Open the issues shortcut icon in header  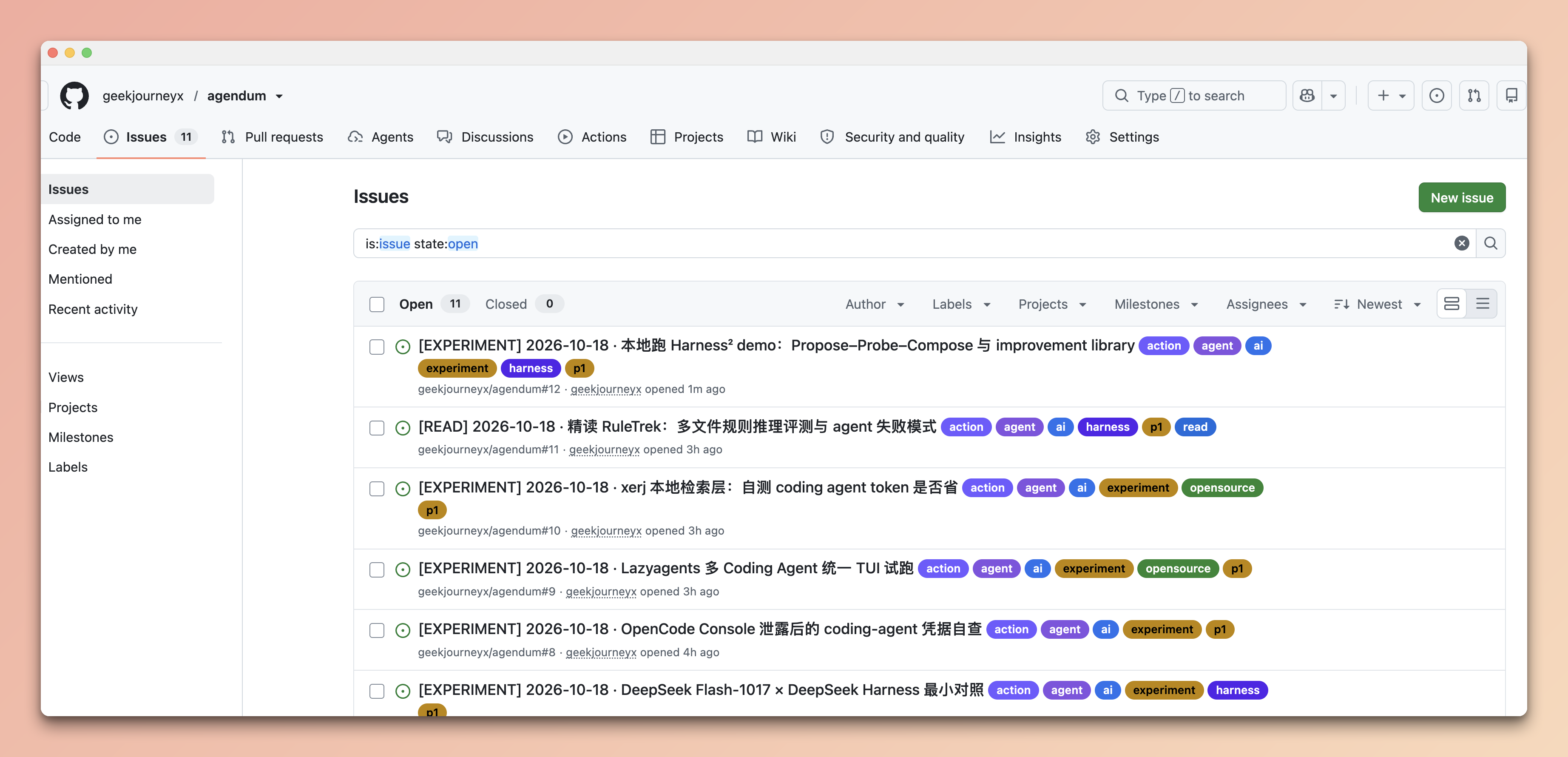pos(1437,96)
